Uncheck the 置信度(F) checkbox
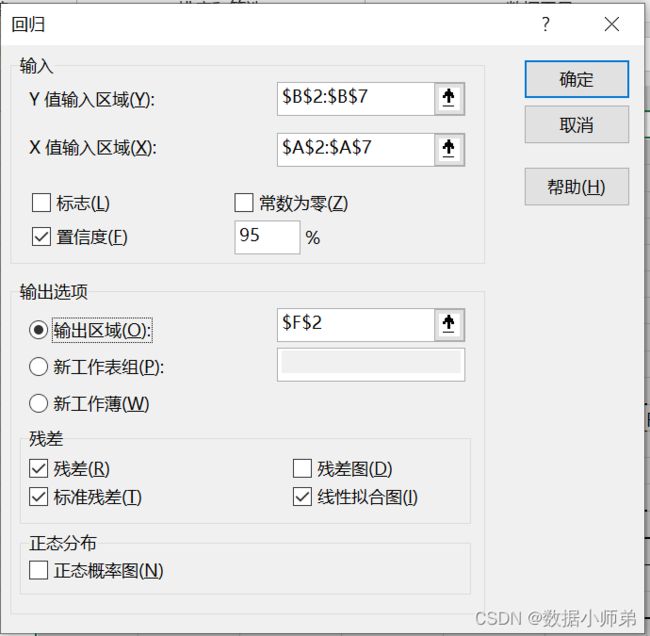 click(x=41, y=237)
